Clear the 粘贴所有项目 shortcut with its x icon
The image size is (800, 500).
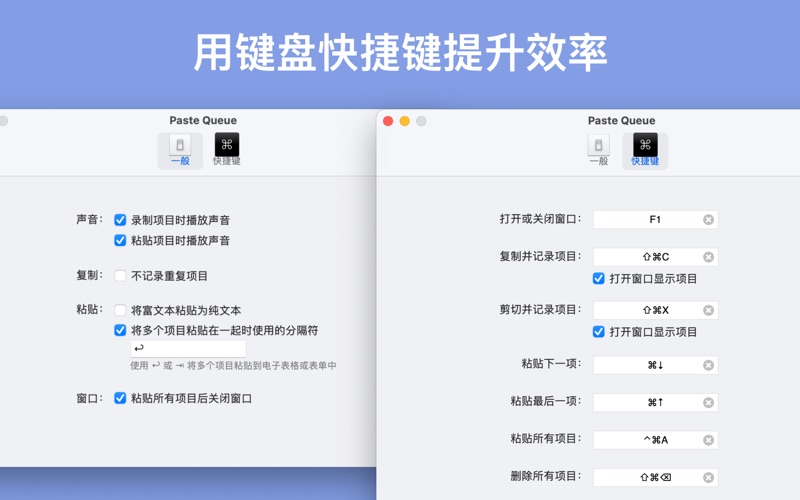pos(708,440)
